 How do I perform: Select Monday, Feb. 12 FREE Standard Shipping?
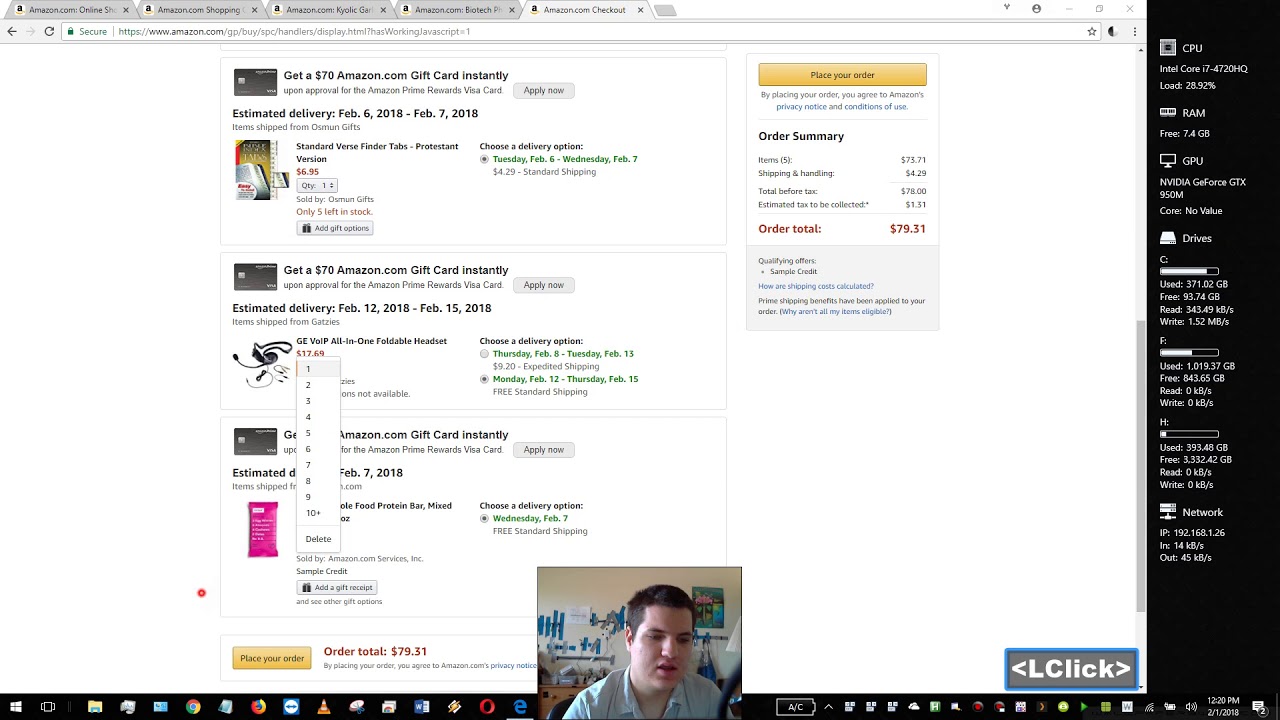[484, 379]
